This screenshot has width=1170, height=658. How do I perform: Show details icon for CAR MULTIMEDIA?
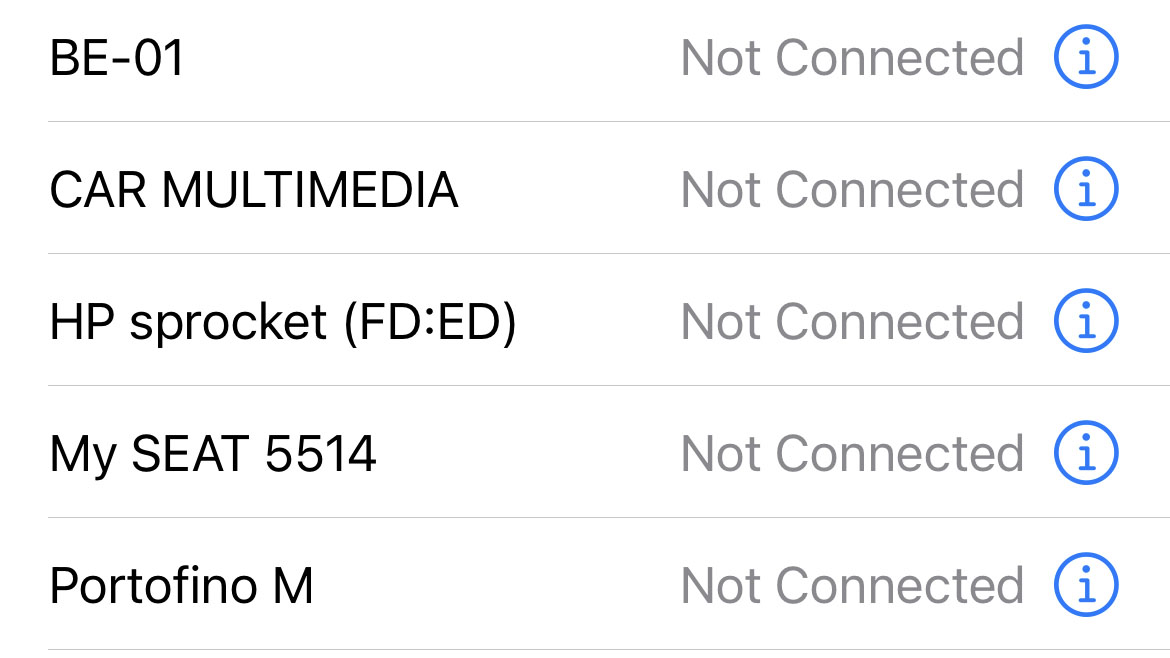click(x=1086, y=190)
